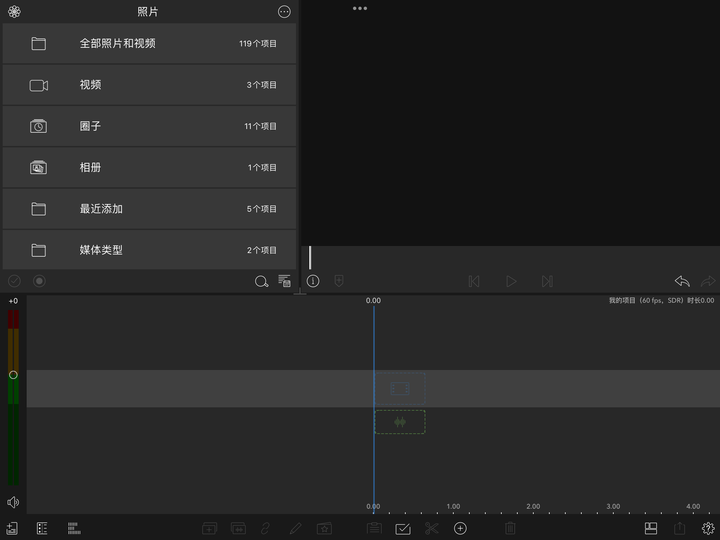720x540 pixels.
Task: Open the 视频 category
Action: [149, 85]
